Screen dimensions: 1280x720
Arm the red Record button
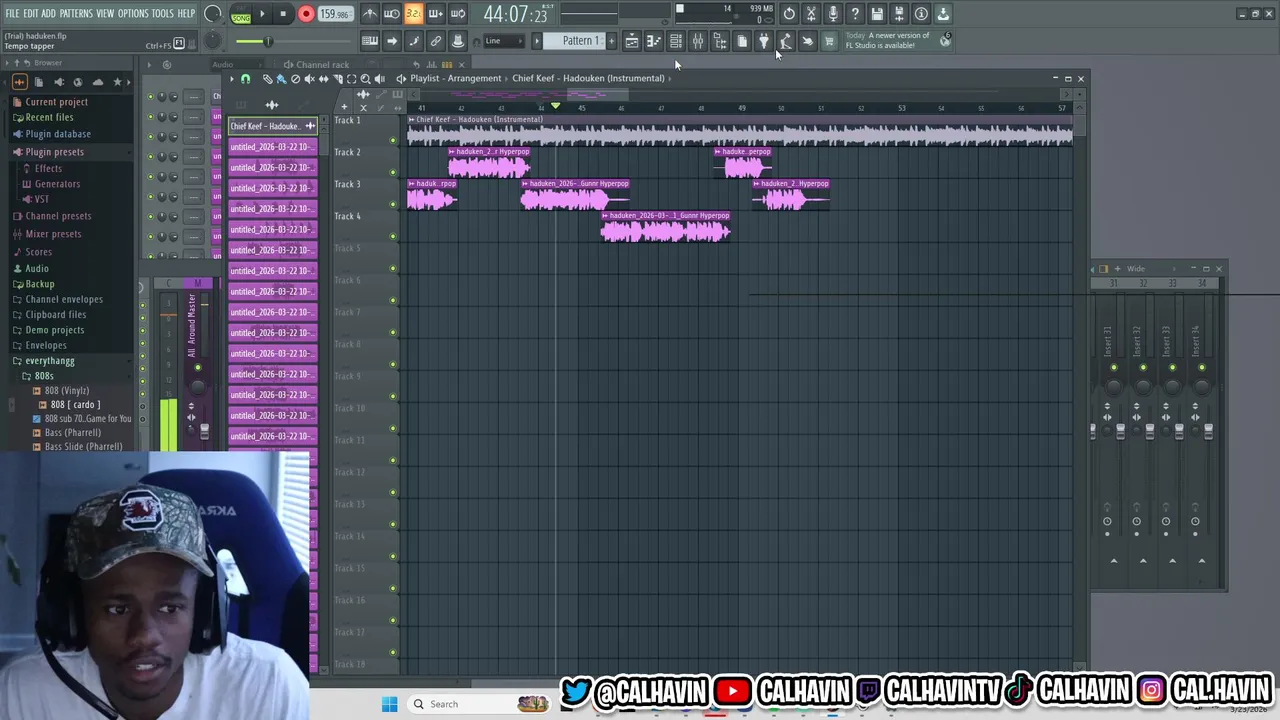[x=306, y=14]
